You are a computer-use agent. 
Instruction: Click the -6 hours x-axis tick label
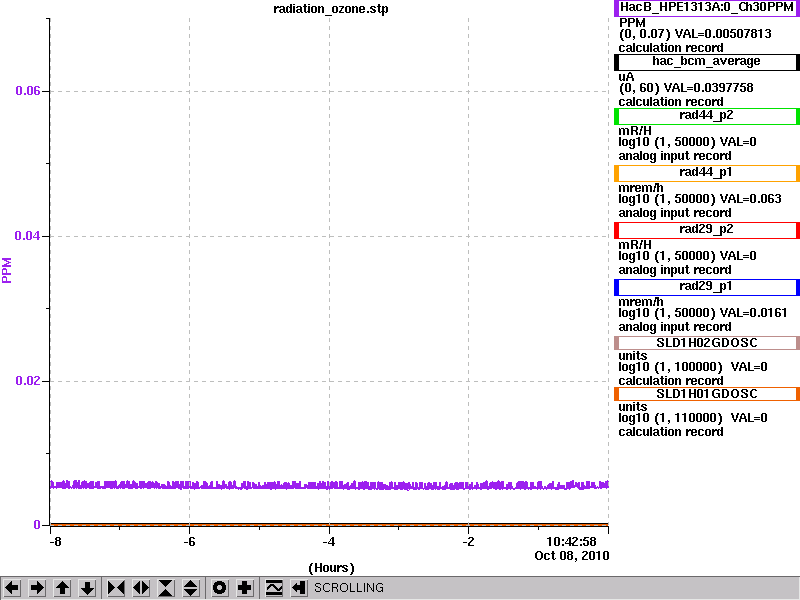pyautogui.click(x=189, y=542)
